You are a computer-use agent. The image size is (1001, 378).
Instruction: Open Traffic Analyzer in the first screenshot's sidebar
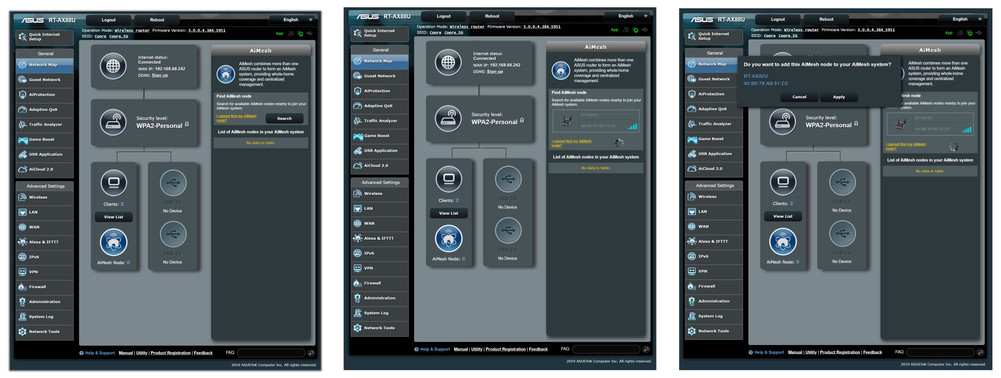coord(45,125)
